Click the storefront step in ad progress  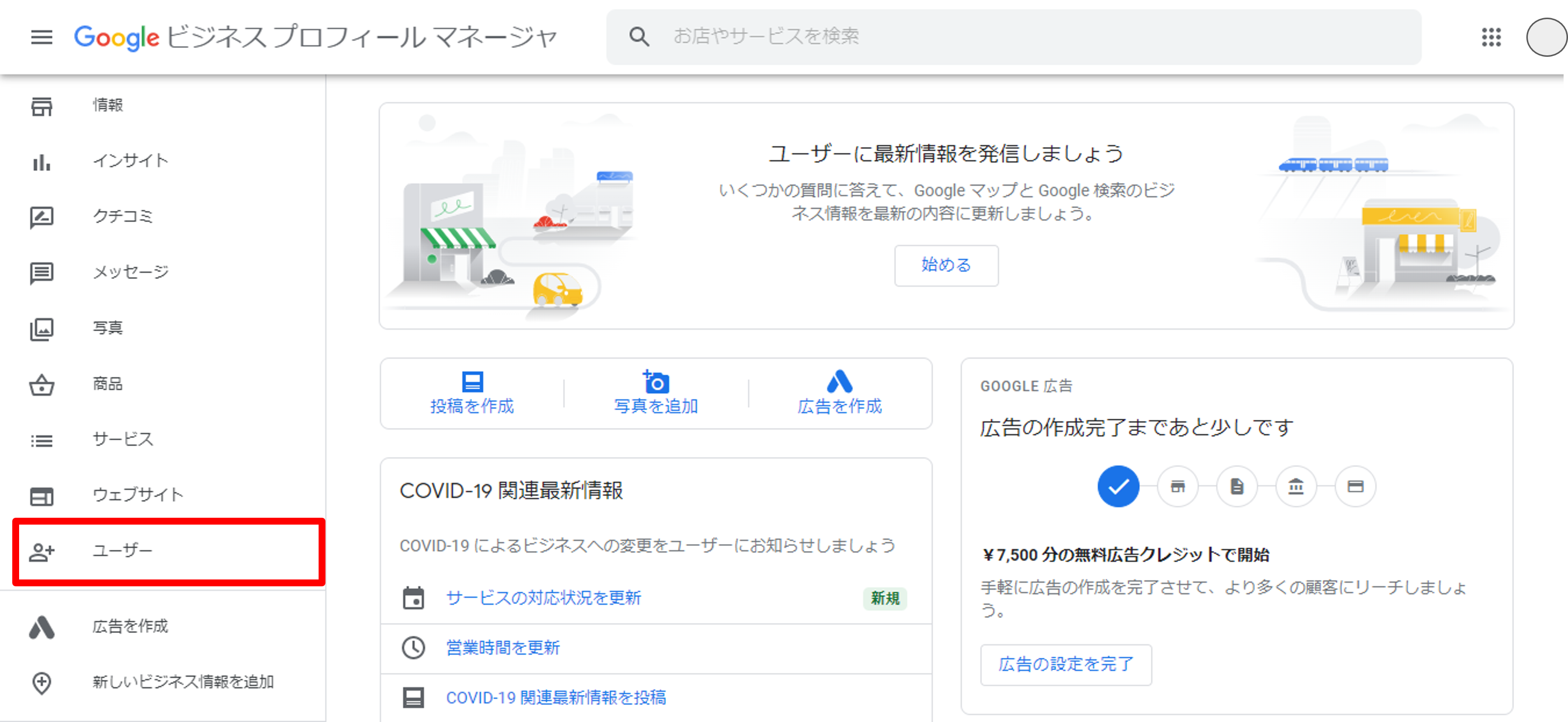pos(1177,486)
